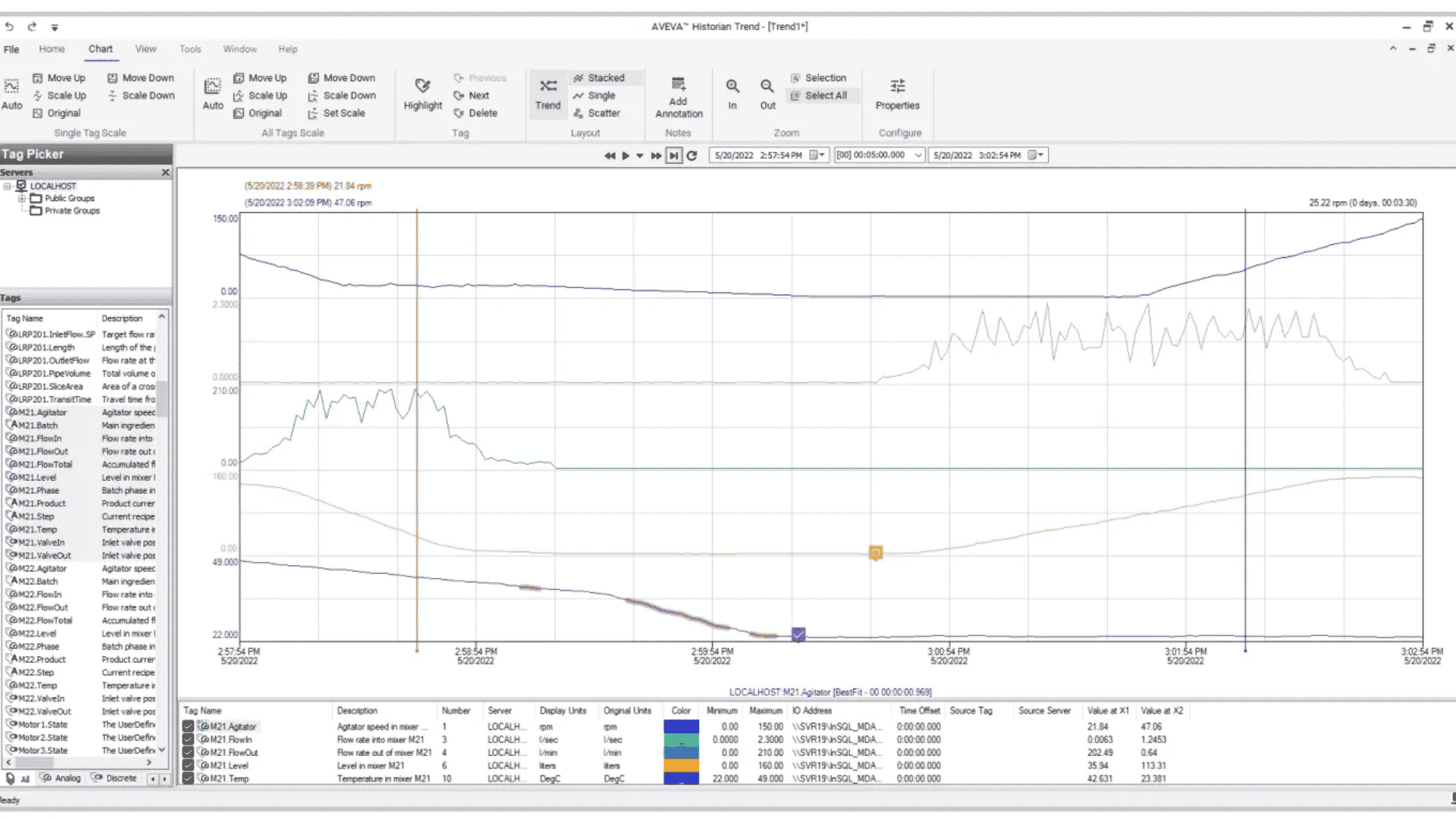Open chart Properties
1456x819 pixels.
pos(897,86)
